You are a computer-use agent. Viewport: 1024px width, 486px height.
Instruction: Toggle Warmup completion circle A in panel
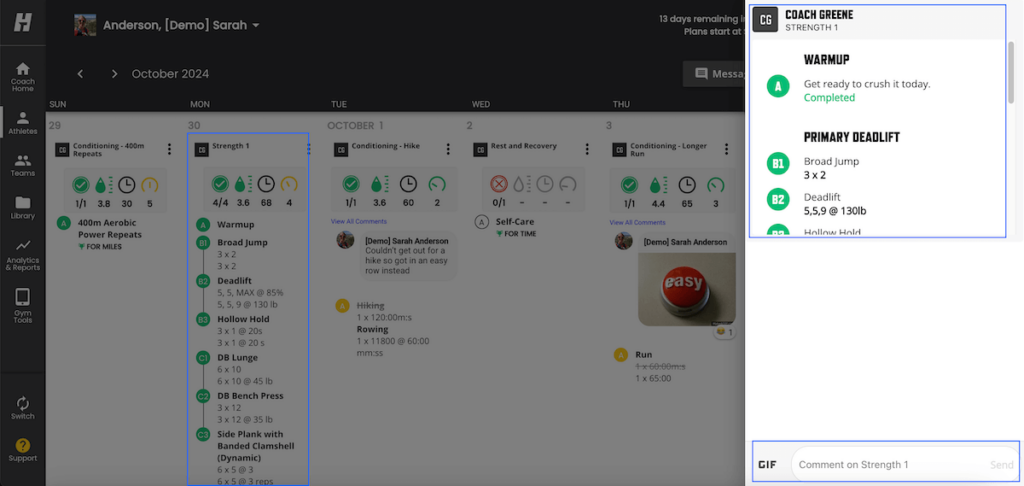point(777,86)
